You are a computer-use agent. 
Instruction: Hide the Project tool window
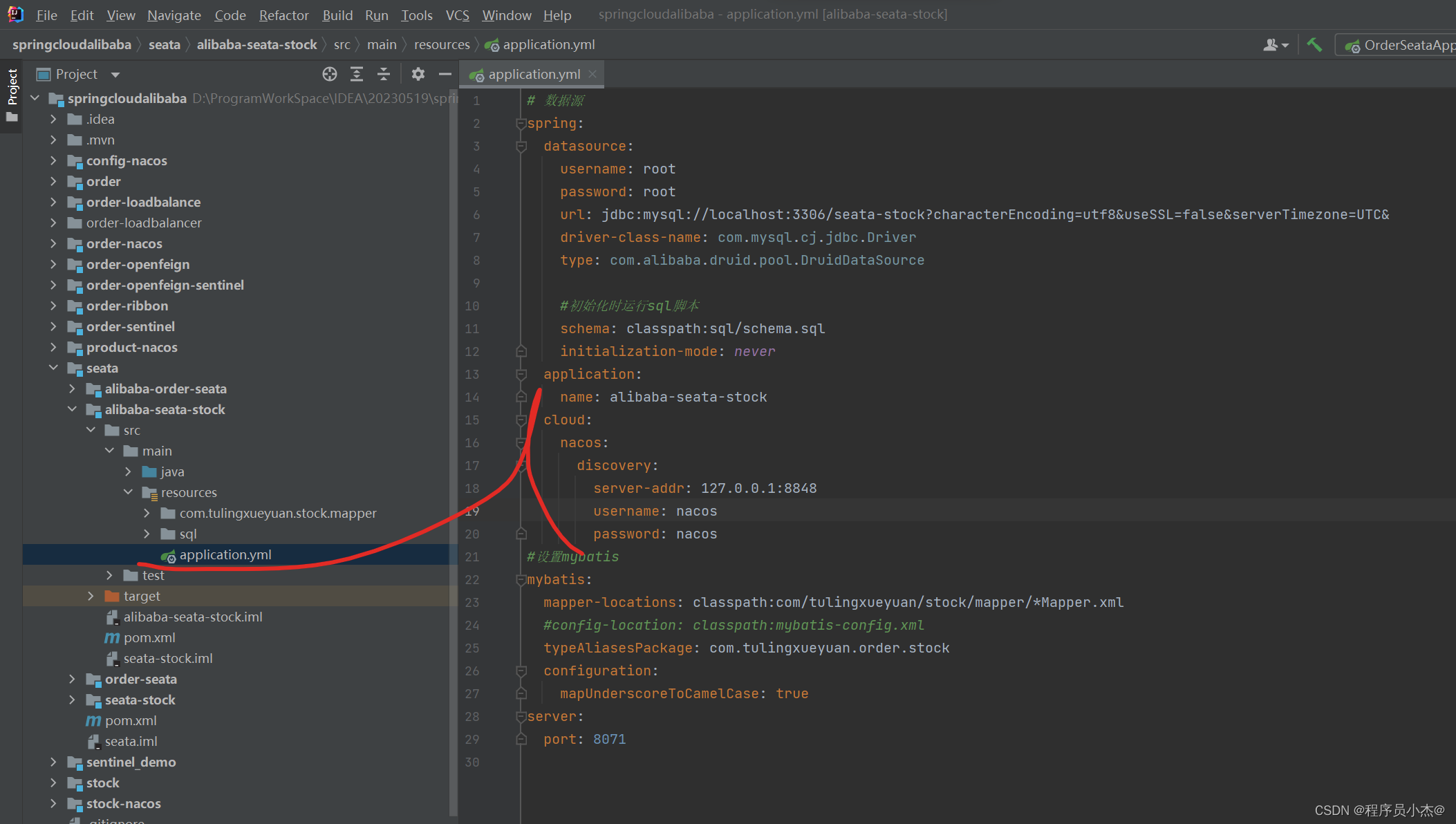pyautogui.click(x=445, y=74)
